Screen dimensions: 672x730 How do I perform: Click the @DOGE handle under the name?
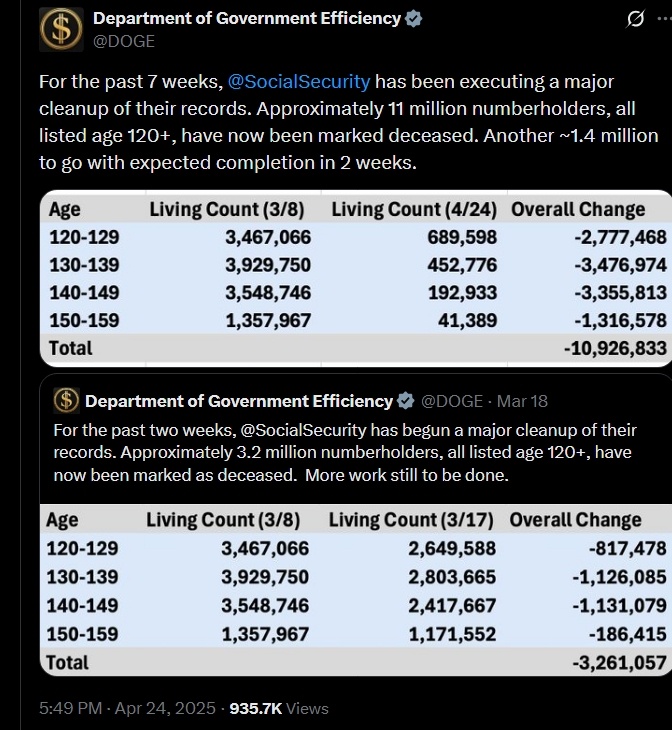(124, 41)
